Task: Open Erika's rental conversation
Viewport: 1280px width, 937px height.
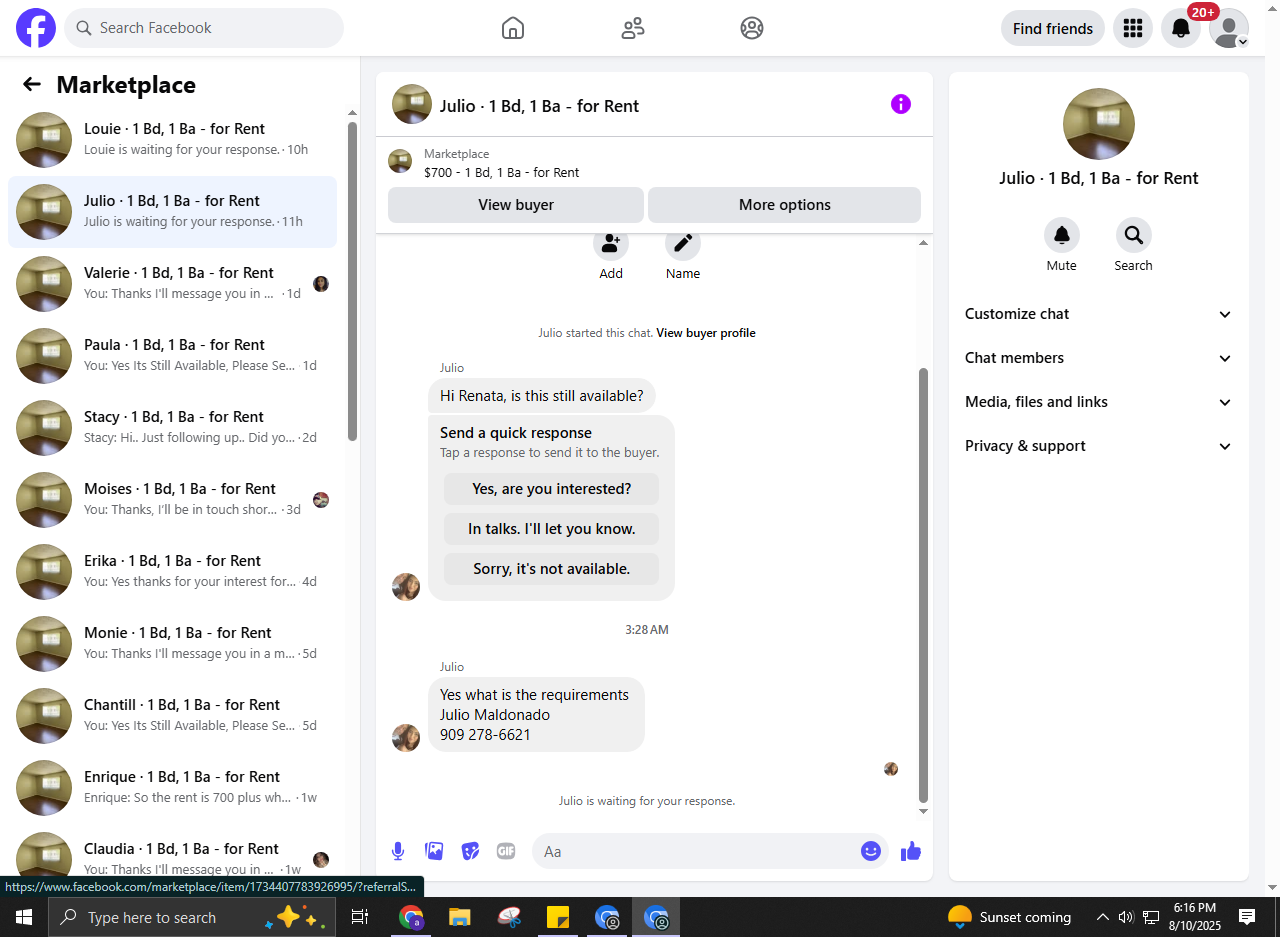Action: click(172, 572)
